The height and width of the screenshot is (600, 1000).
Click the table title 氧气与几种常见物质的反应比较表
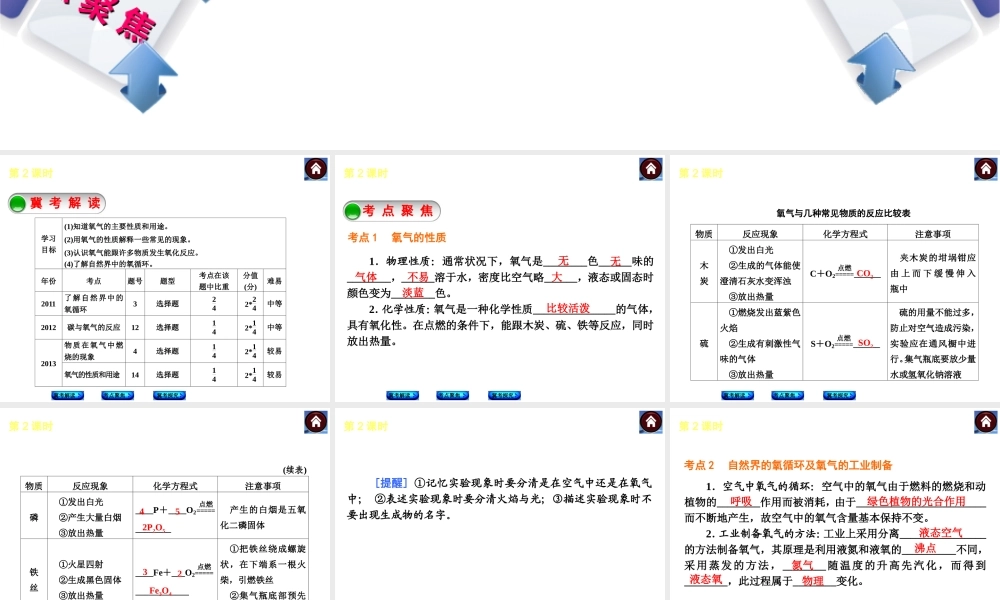843,213
